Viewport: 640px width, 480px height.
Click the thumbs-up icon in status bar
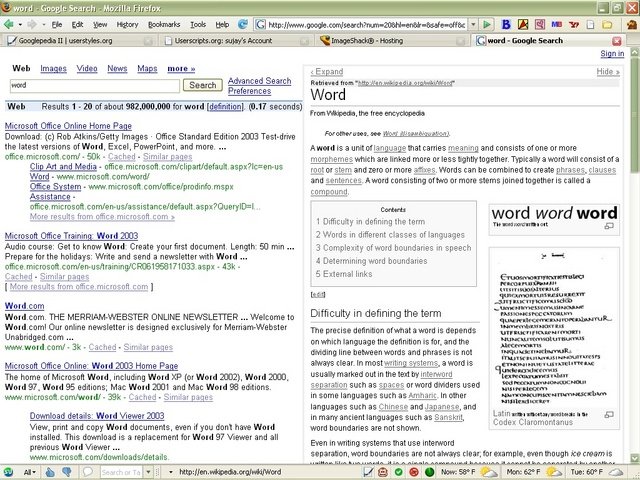[50, 472]
